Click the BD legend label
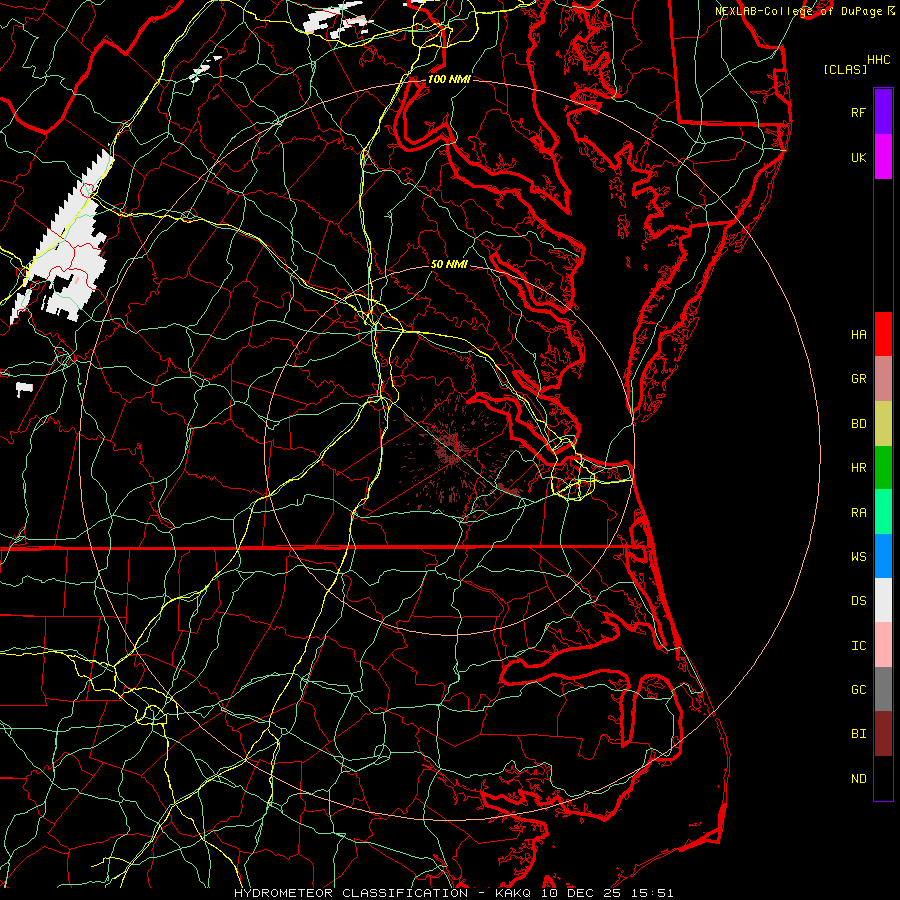Image resolution: width=900 pixels, height=900 pixels. [x=858, y=424]
